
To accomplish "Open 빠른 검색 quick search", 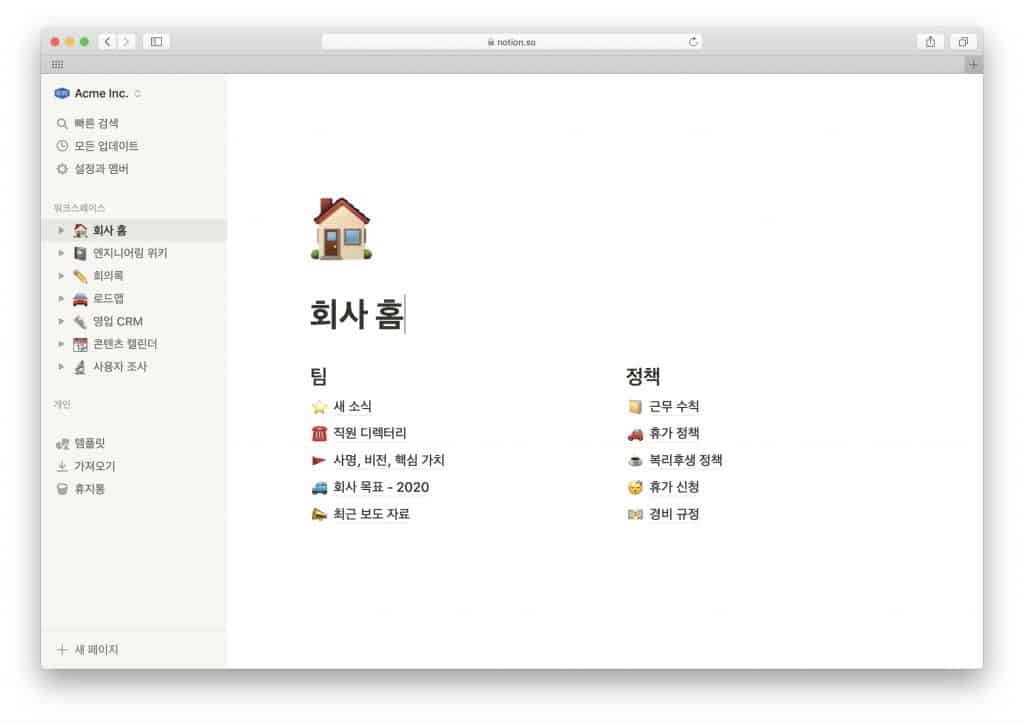I will [x=96, y=123].
